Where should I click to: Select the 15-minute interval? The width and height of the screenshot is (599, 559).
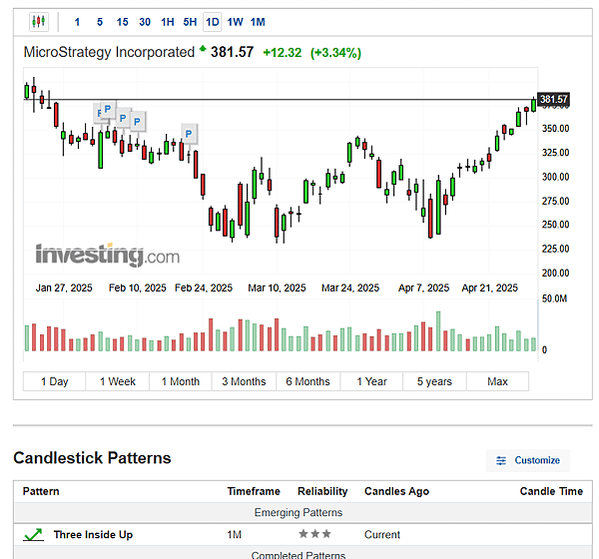pos(122,22)
